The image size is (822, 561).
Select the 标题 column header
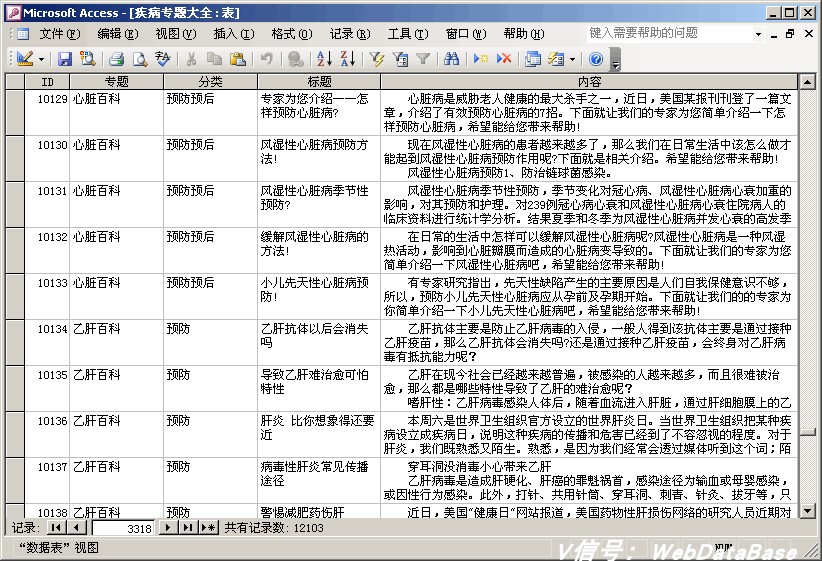(x=319, y=81)
